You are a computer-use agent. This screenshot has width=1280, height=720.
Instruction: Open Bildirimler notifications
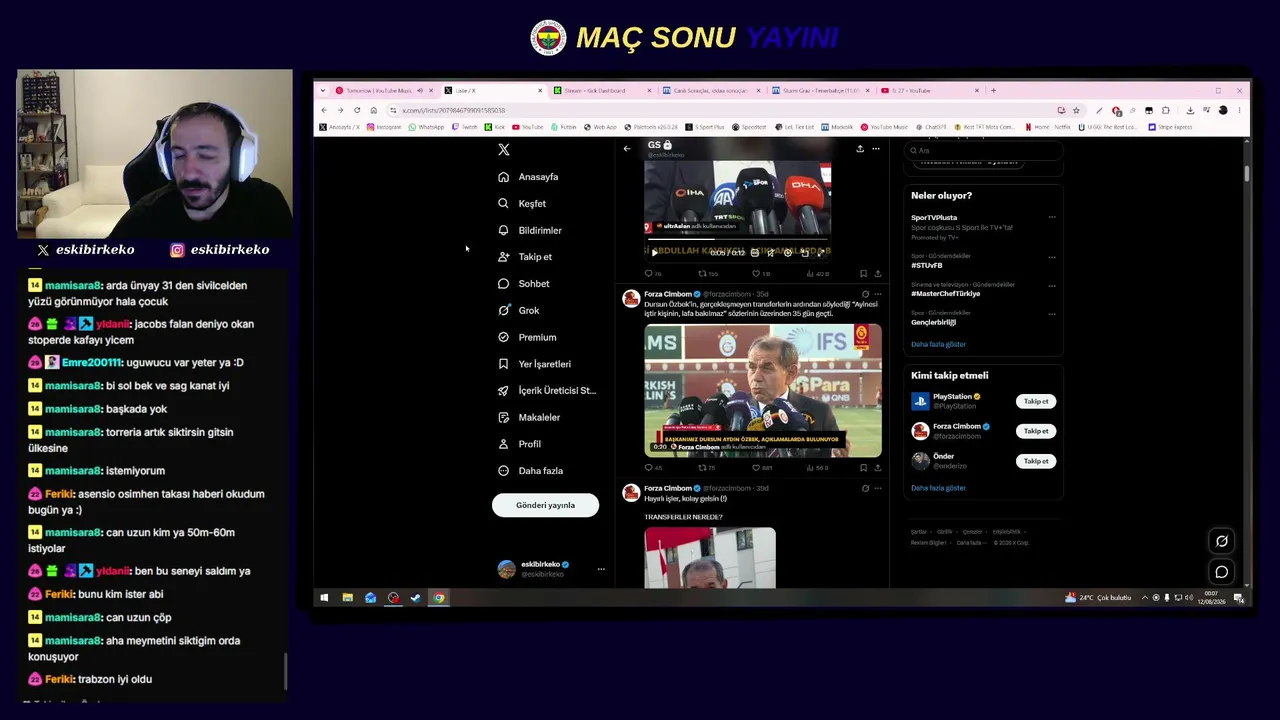coord(530,230)
